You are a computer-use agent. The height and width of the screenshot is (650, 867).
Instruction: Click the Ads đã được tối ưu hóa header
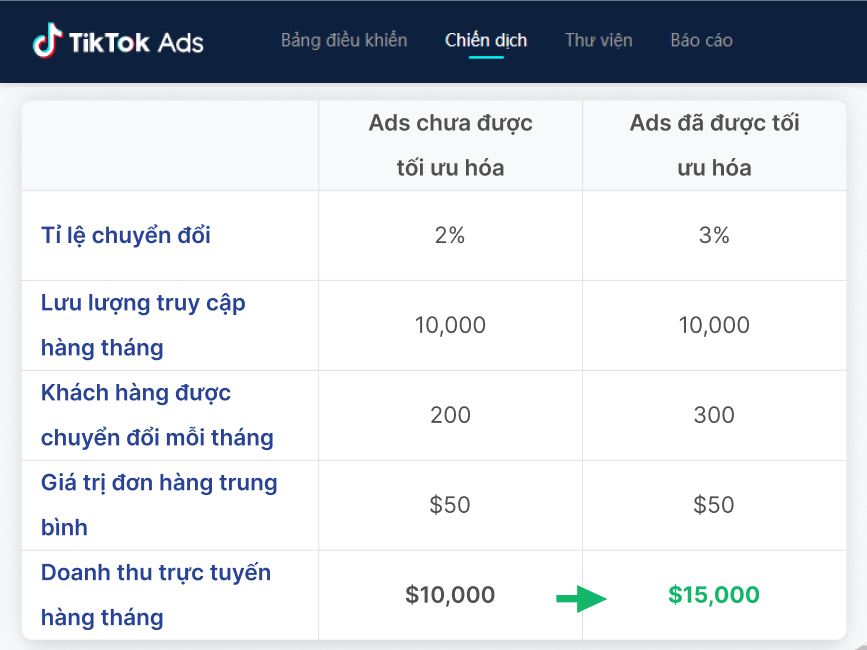tap(714, 145)
